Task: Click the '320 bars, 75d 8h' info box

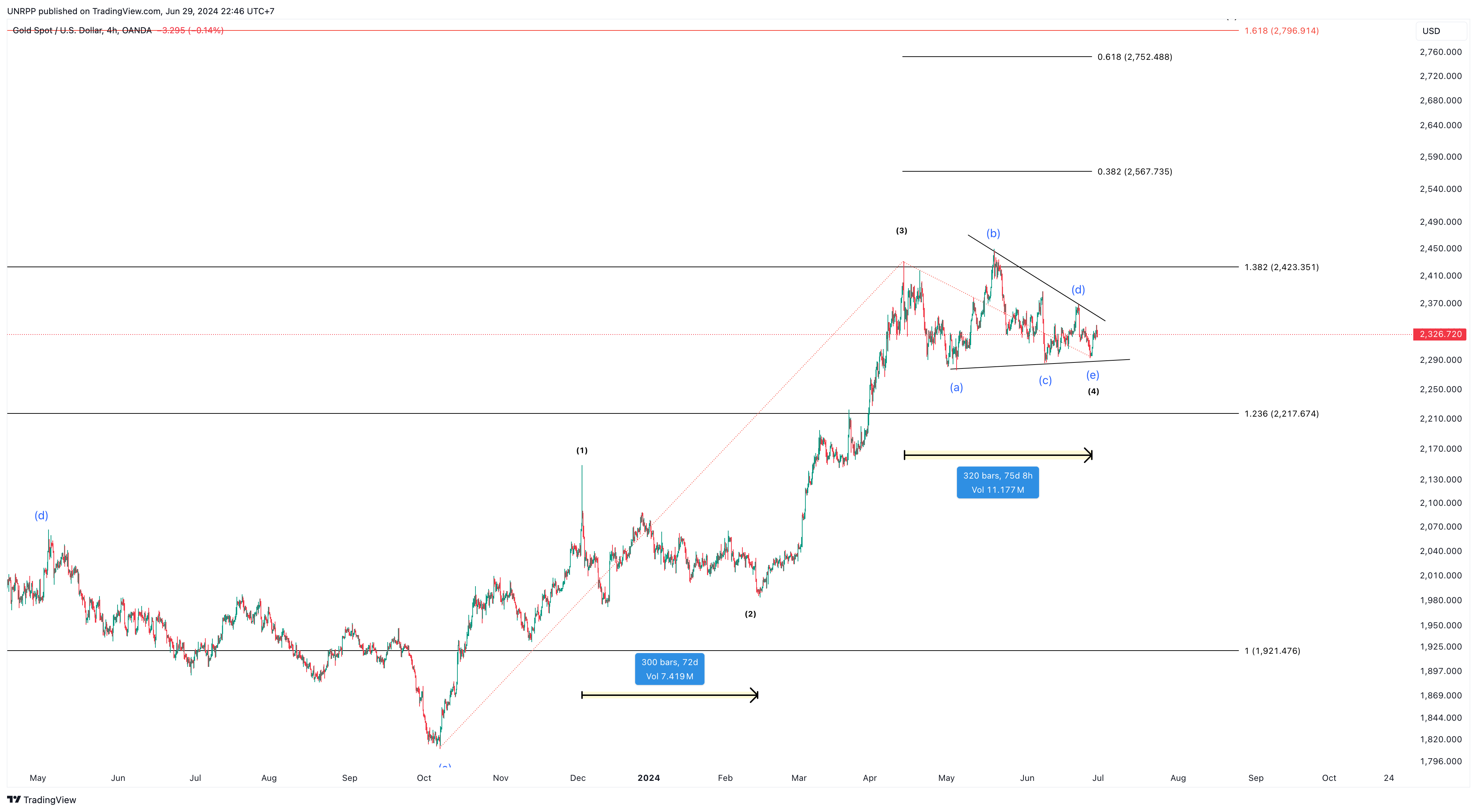Action: pos(997,482)
